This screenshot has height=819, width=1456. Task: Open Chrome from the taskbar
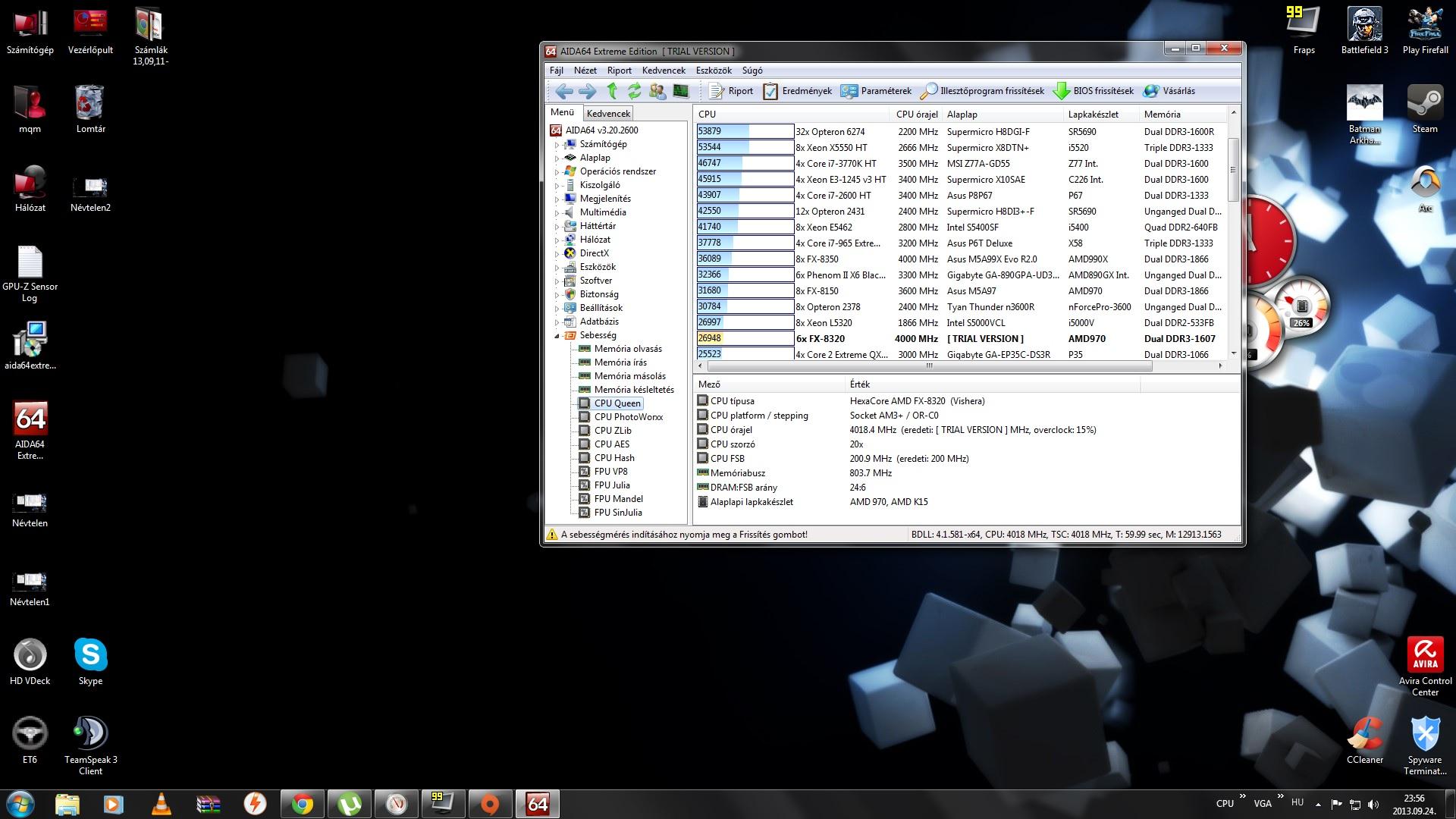tap(303, 804)
